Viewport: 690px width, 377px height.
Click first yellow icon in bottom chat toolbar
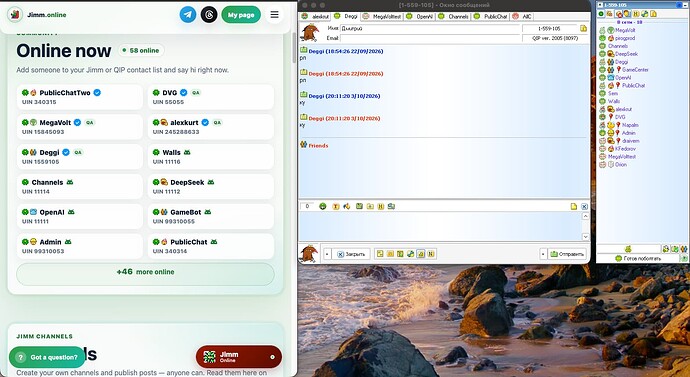click(x=380, y=253)
